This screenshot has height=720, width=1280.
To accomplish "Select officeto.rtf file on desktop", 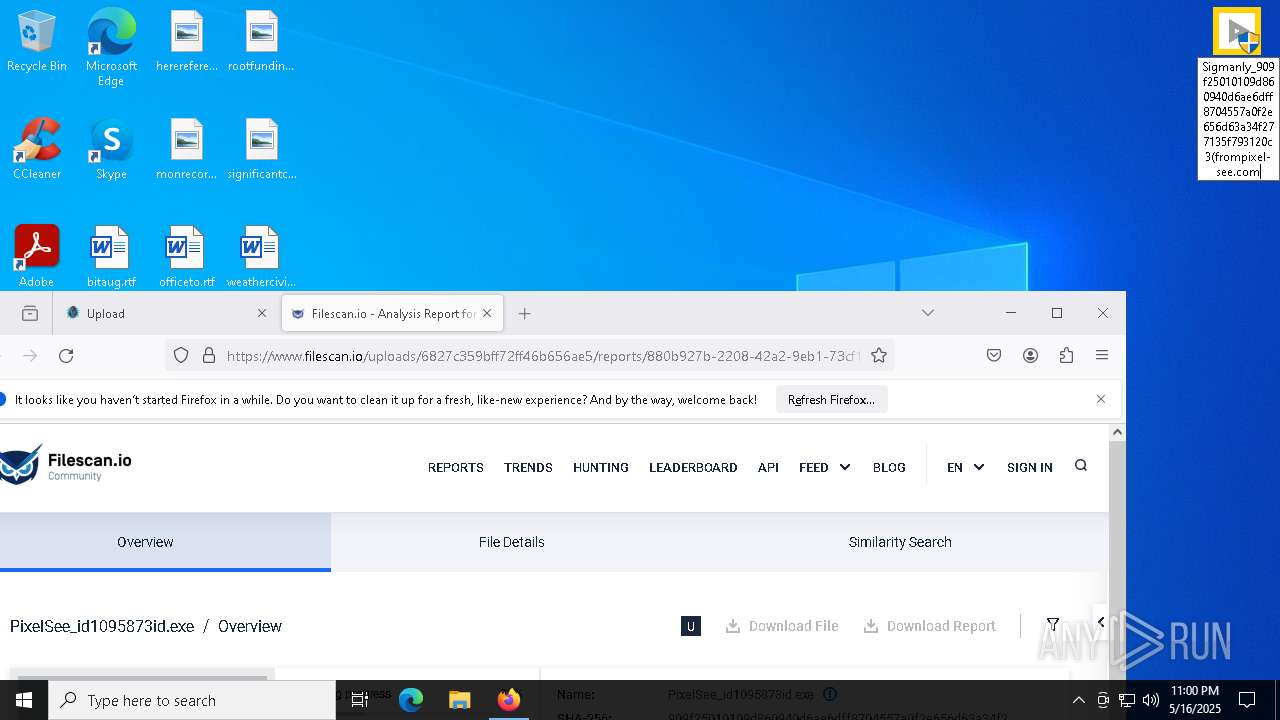I will 186,256.
